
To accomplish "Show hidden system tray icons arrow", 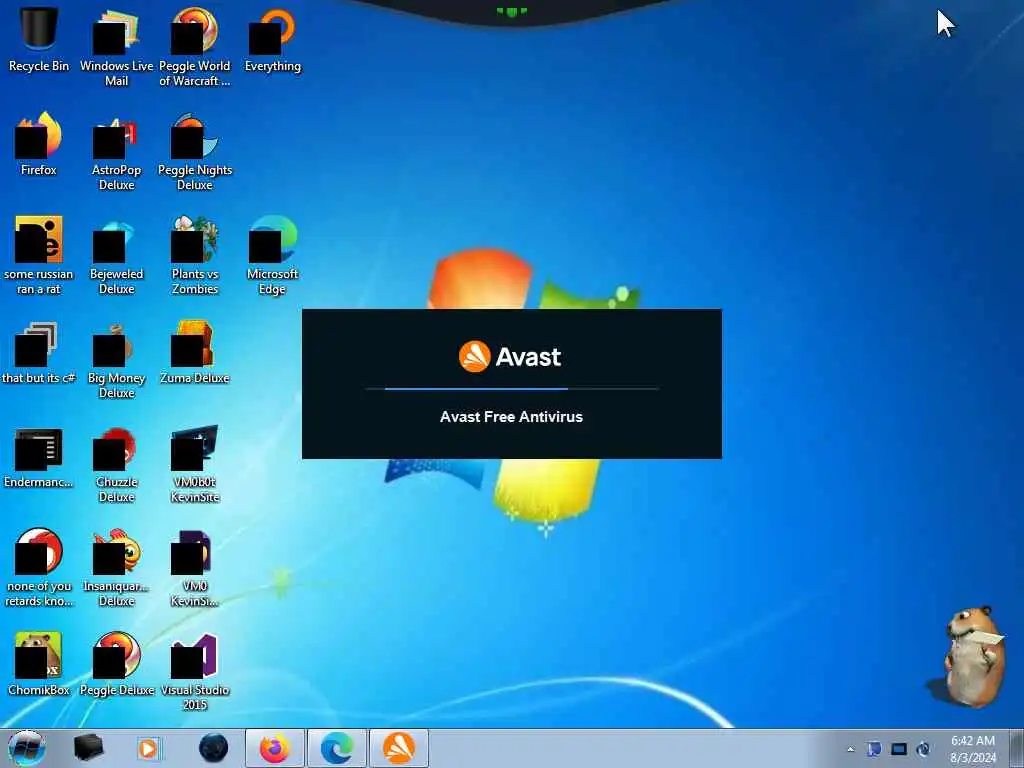I will pos(850,749).
